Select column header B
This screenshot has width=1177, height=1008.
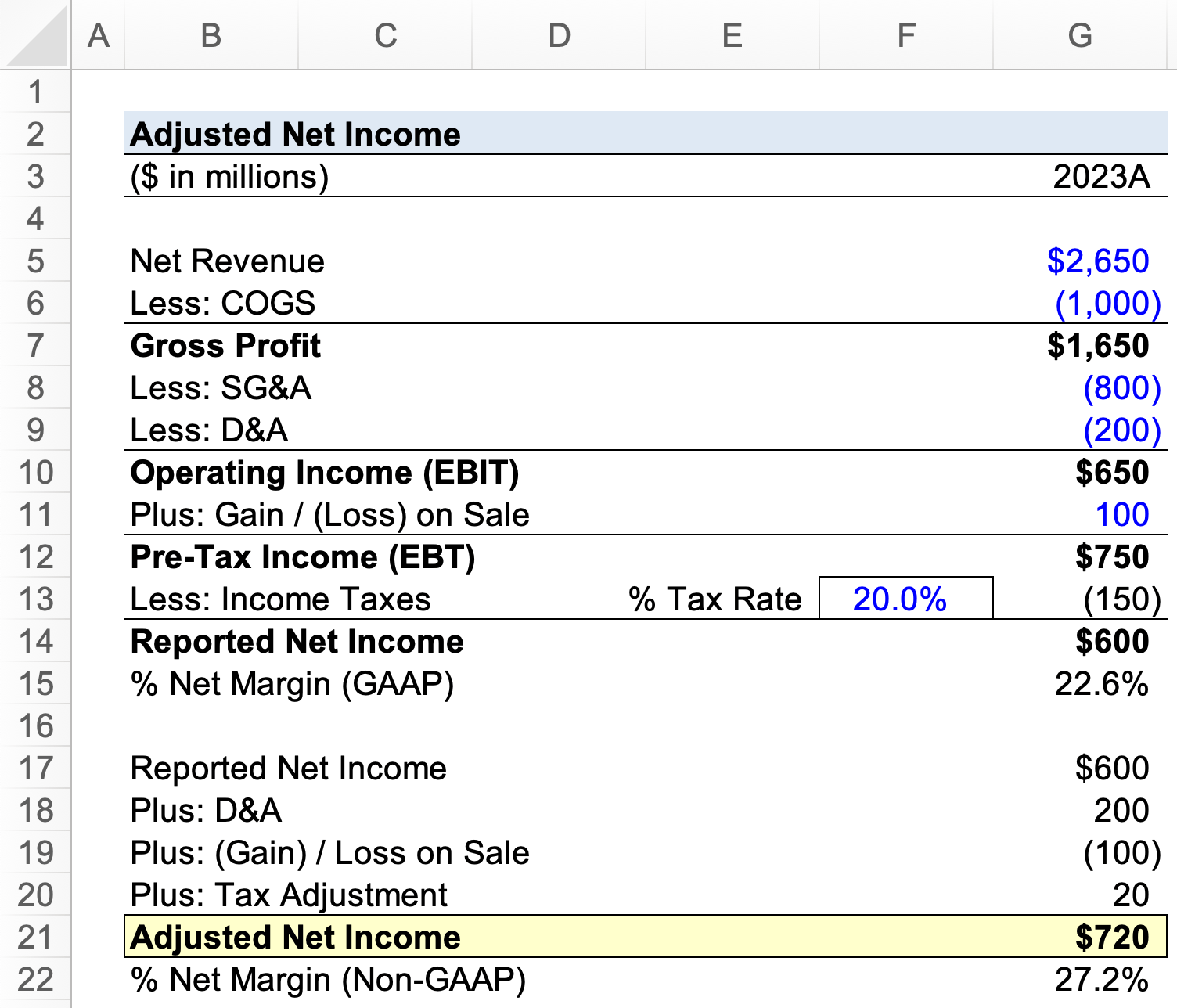tap(210, 35)
